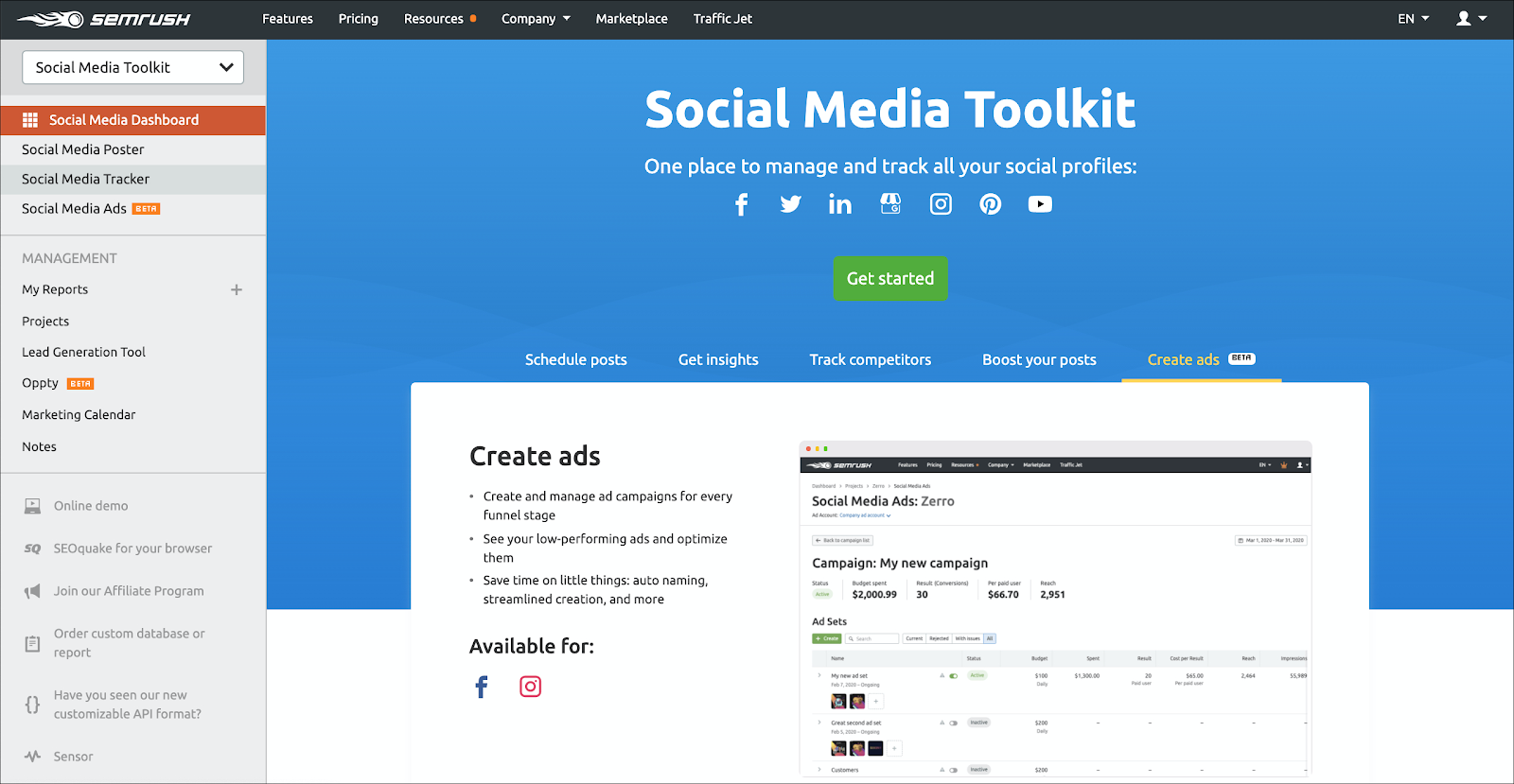Click the dashboard grid icon in sidebar
Screen dimensions: 1514x784
tap(30, 120)
